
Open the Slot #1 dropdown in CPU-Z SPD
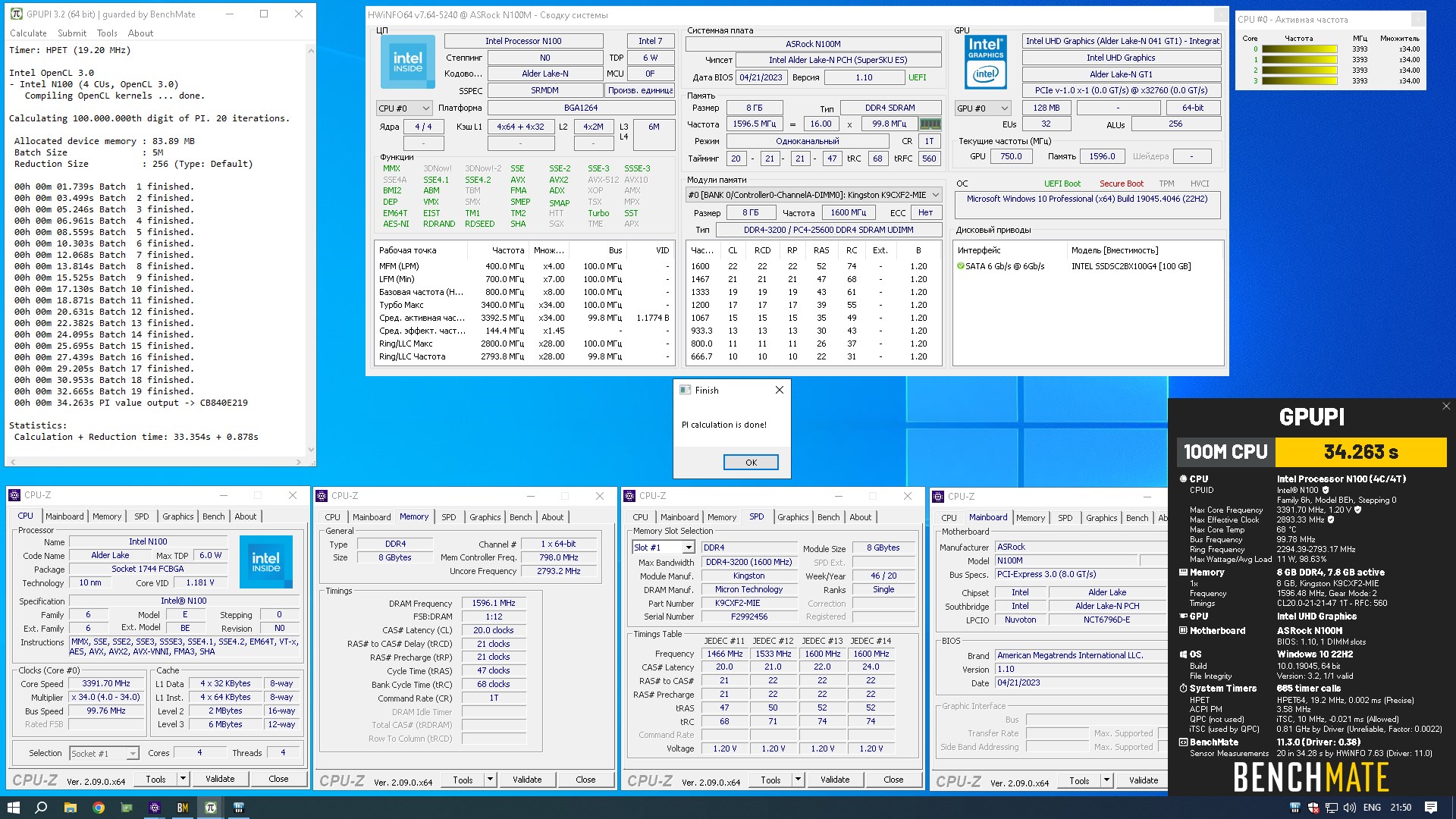(688, 548)
